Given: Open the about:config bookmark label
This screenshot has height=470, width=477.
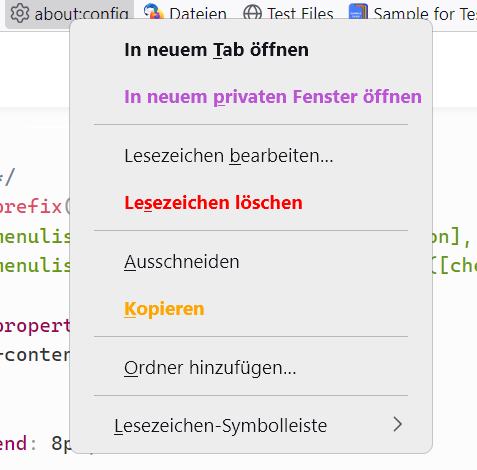Looking at the screenshot, I should (x=82, y=14).
